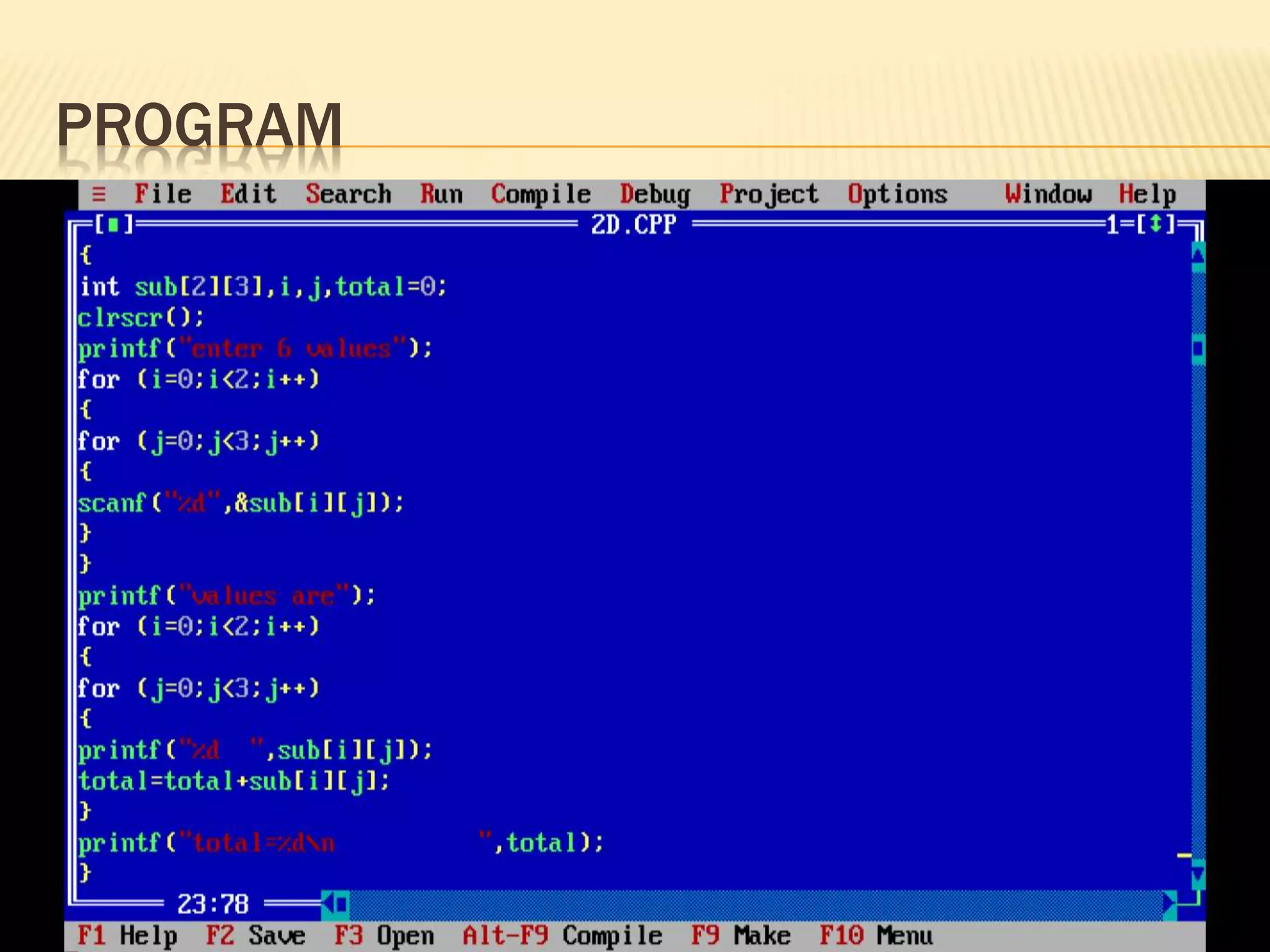Open the Options menu
This screenshot has height=952, width=1270.
[x=898, y=195]
